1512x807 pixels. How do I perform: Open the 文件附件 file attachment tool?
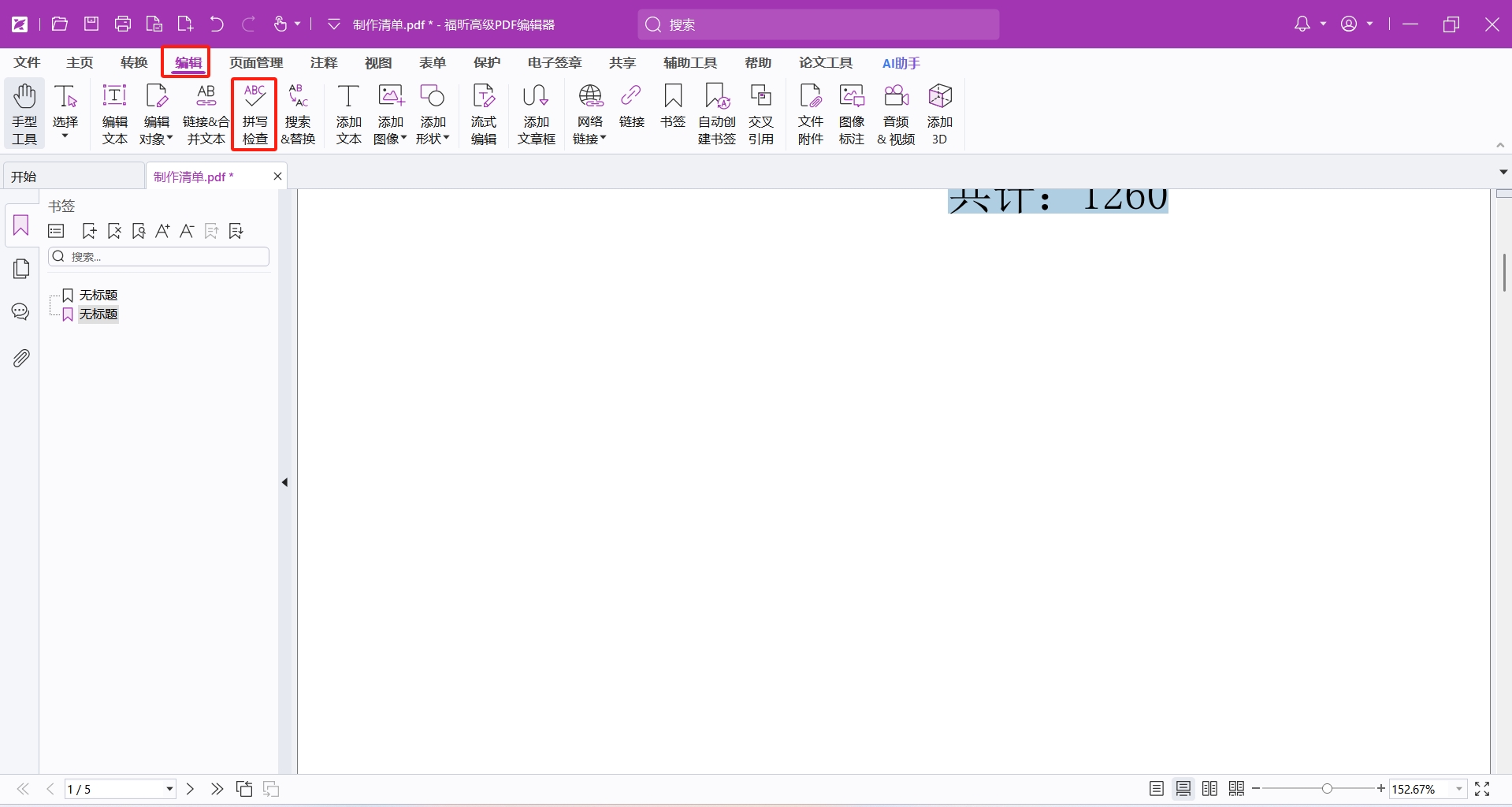click(810, 114)
